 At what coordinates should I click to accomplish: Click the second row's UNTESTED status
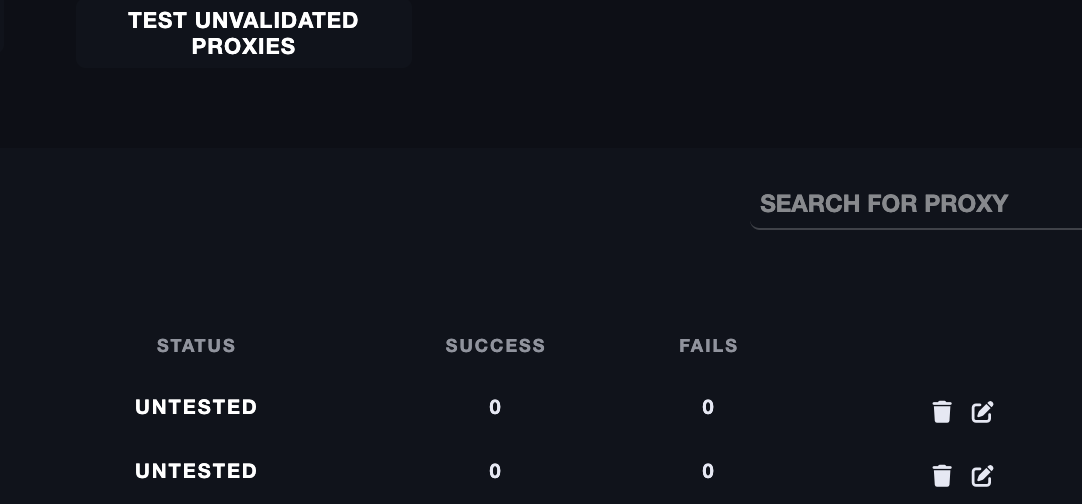click(196, 471)
